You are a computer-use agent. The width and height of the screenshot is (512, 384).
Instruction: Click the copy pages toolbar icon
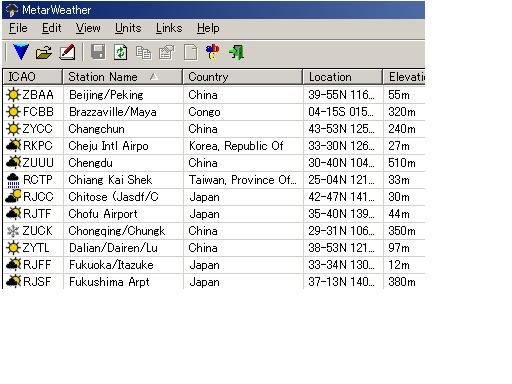click(x=144, y=53)
